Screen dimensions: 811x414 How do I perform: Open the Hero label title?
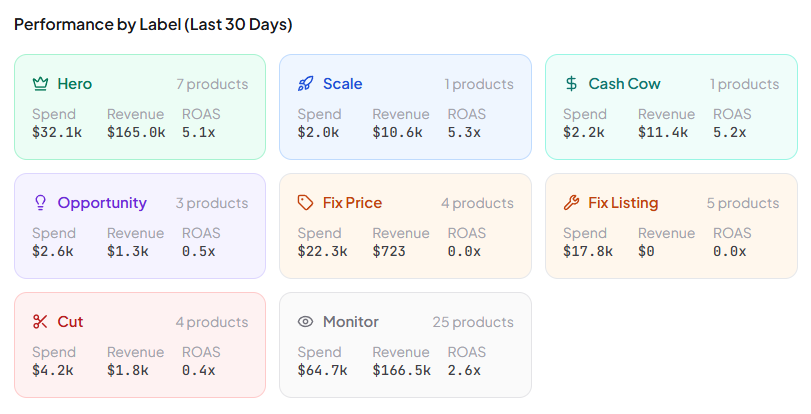click(75, 84)
